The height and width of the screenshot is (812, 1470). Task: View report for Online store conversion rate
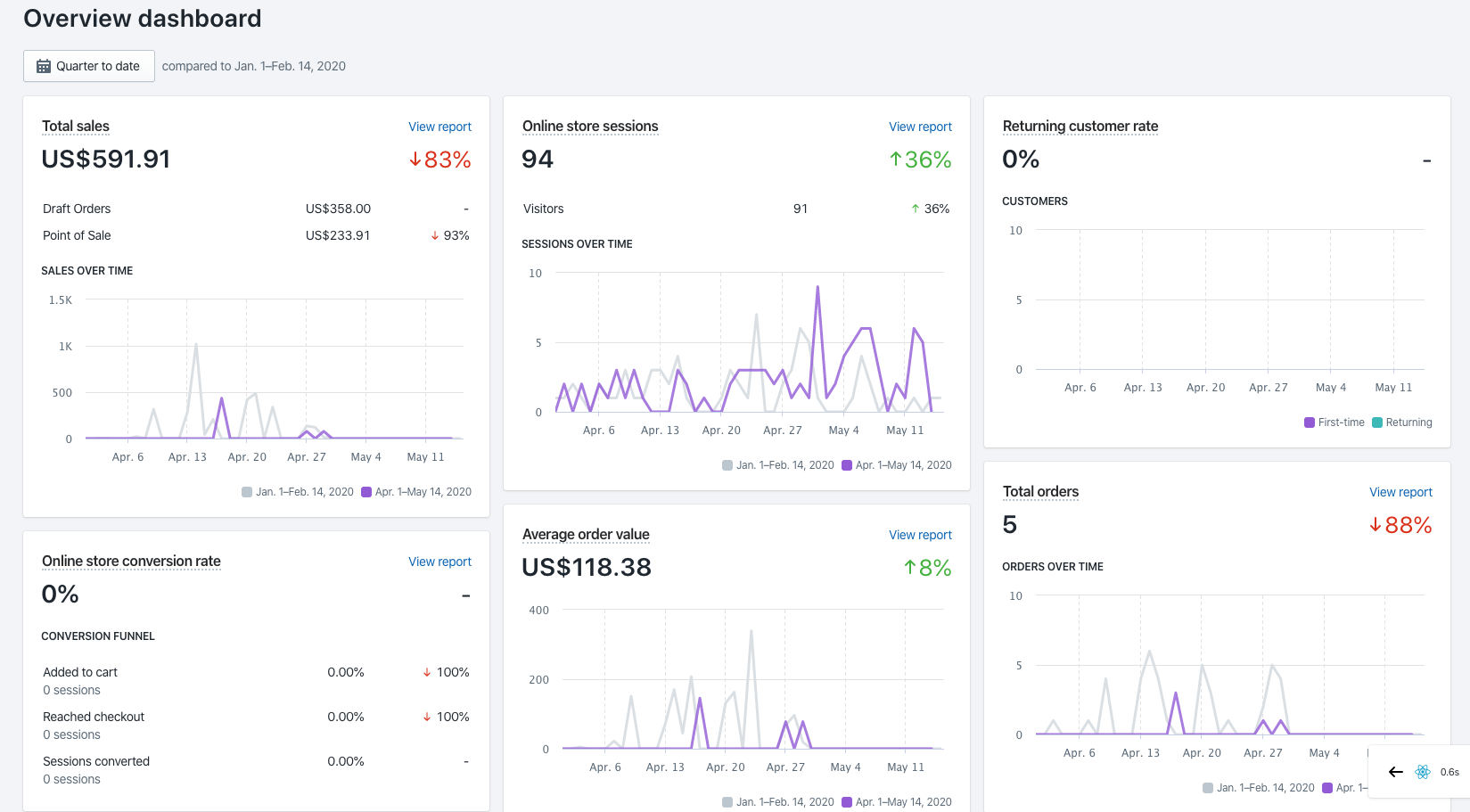point(439,562)
